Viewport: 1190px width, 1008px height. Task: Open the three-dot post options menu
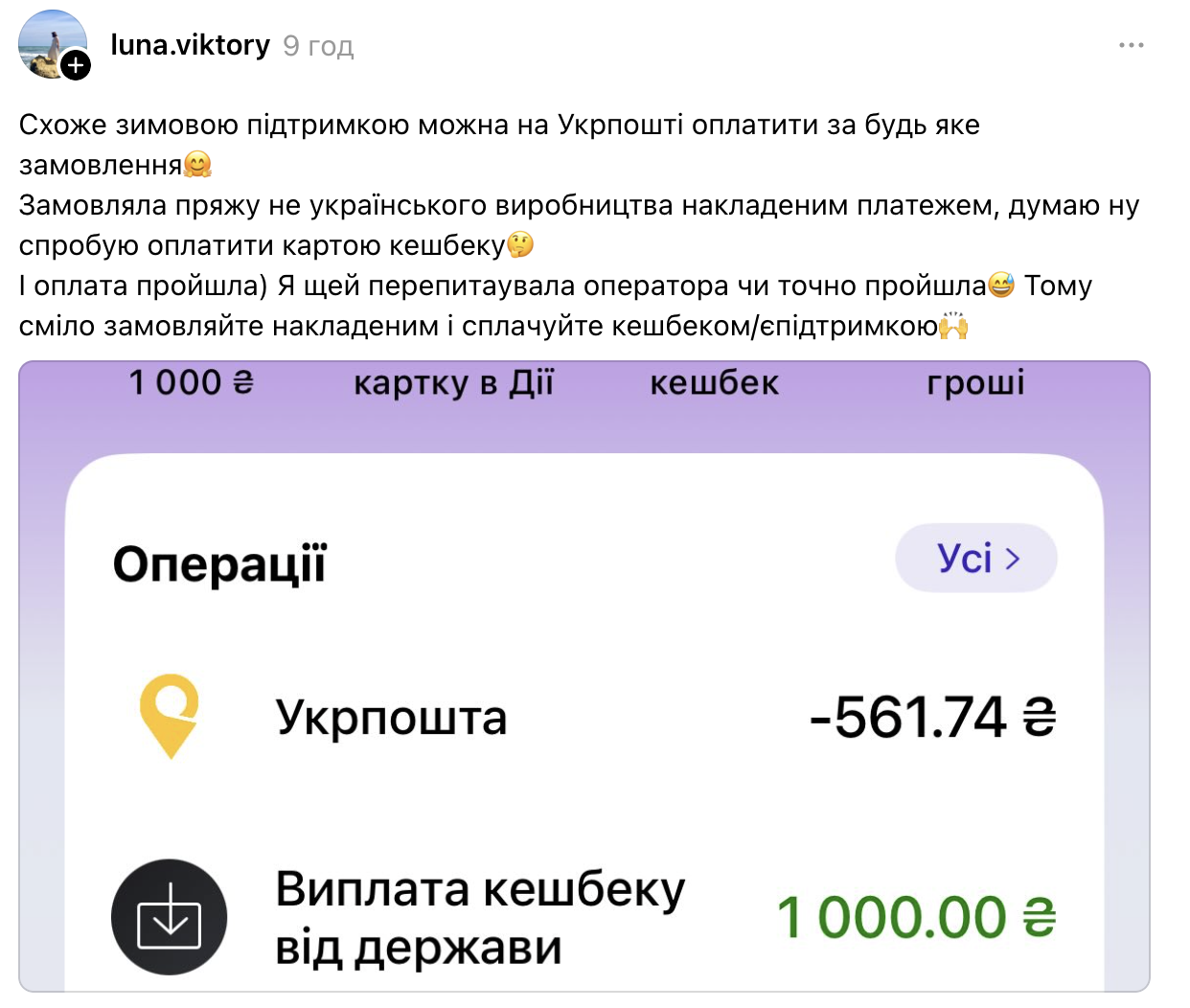tap(1131, 45)
